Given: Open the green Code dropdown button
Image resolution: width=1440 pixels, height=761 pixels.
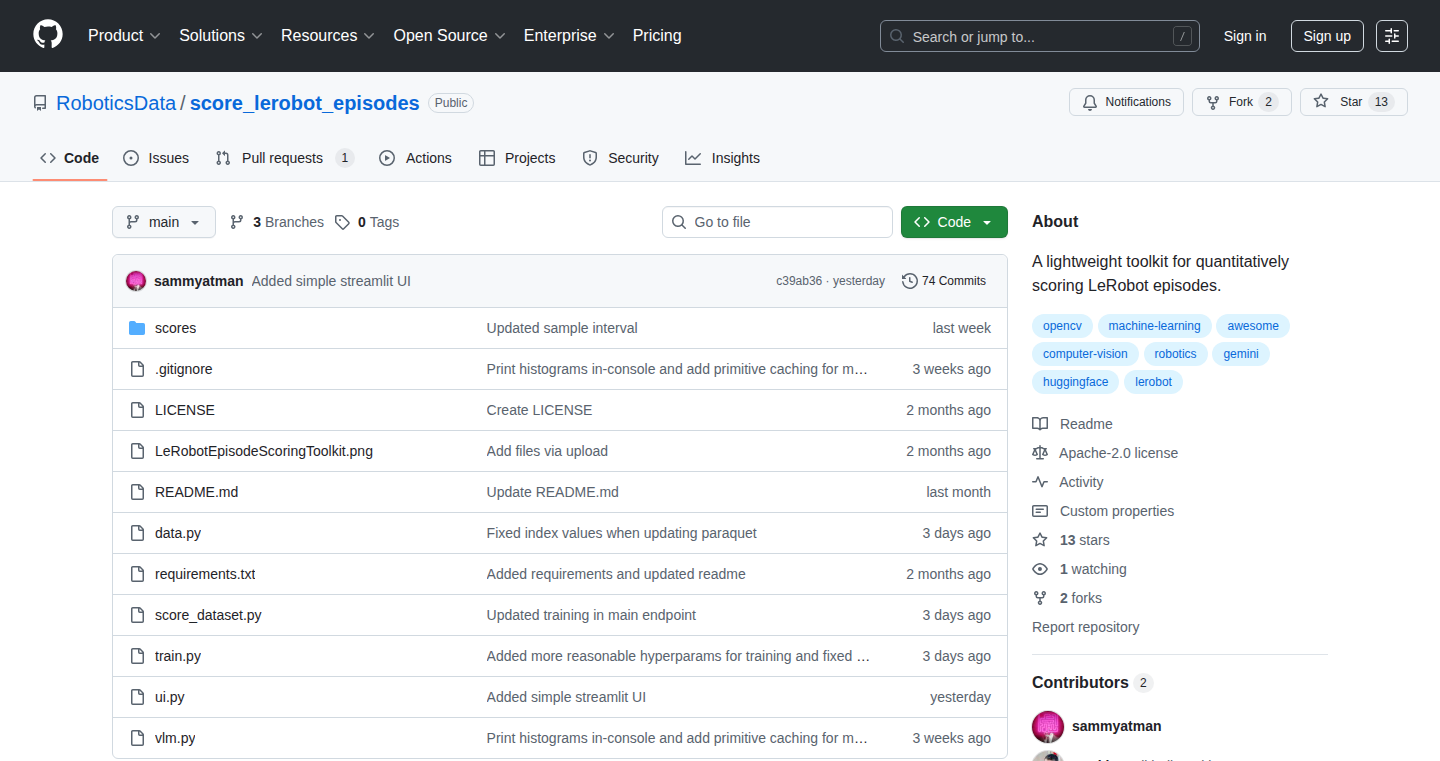Looking at the screenshot, I should click(954, 222).
